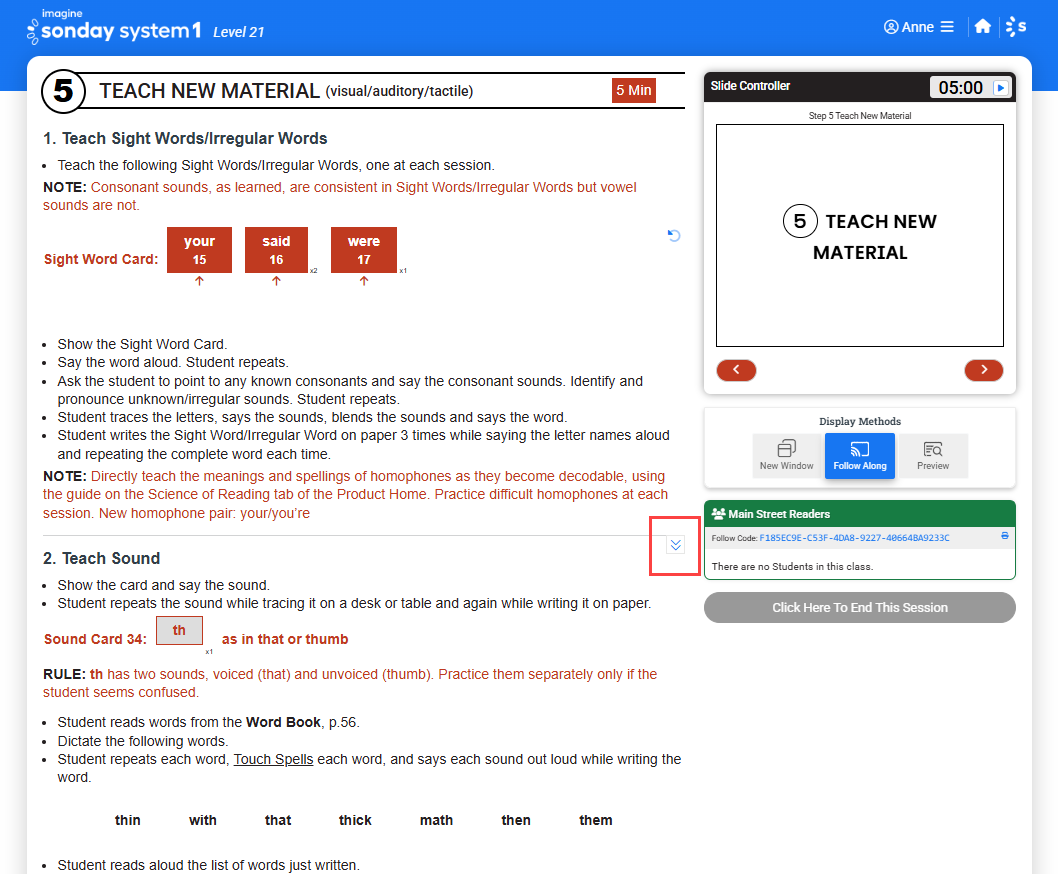Select New Window display method
The image size is (1058, 874).
[787, 456]
